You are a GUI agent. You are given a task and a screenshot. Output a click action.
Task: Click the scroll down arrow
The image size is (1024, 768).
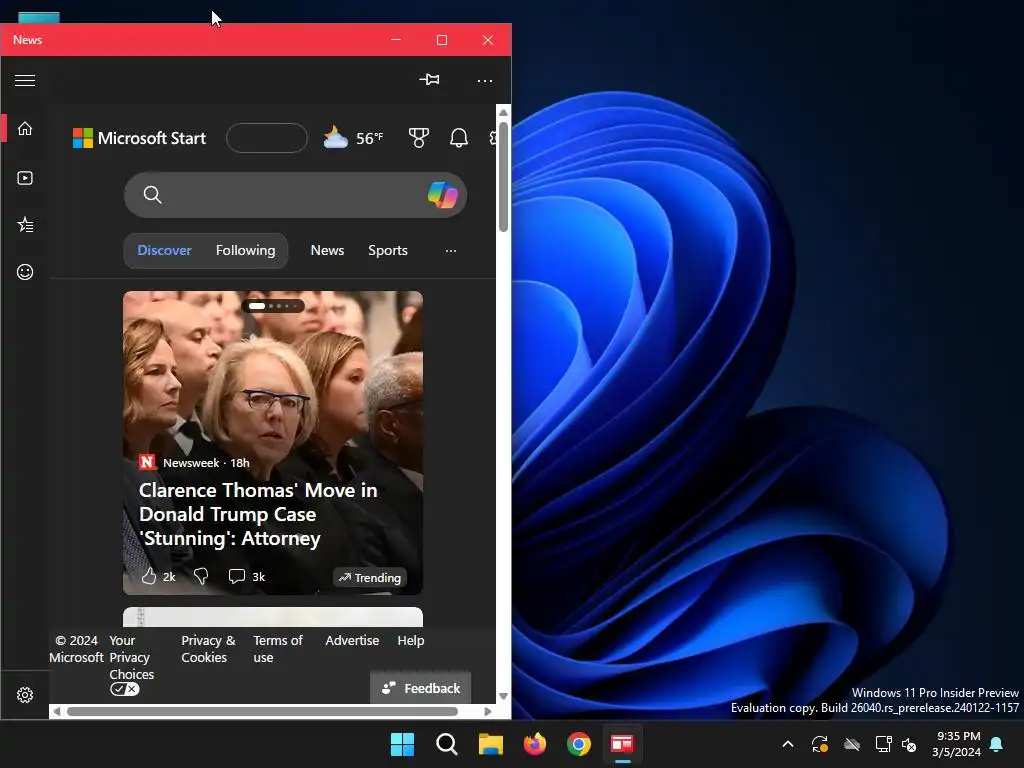coord(504,696)
